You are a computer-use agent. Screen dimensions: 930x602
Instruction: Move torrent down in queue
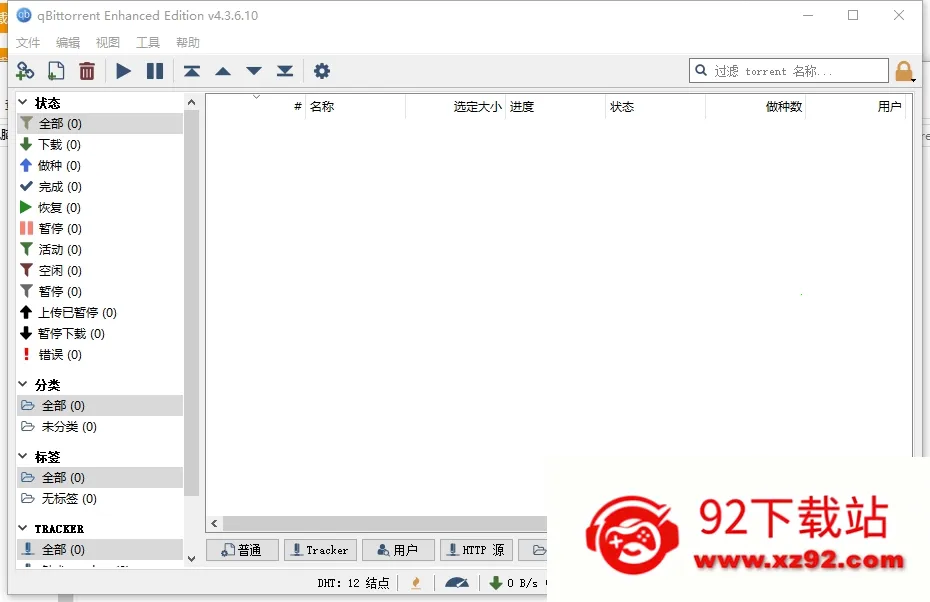(x=254, y=71)
